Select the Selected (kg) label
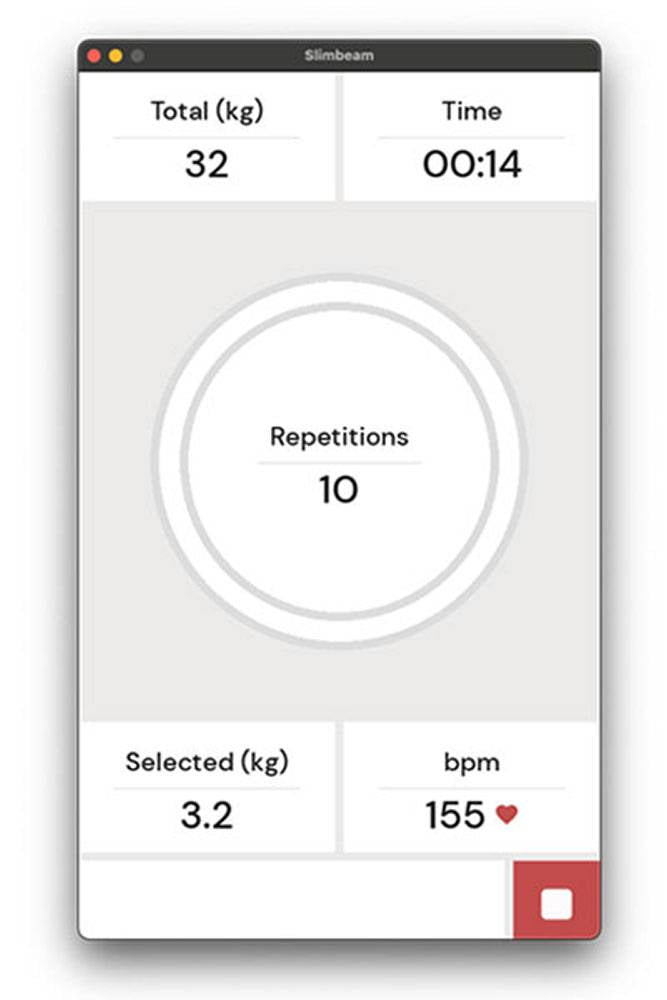This screenshot has height=1000, width=667. [x=206, y=762]
